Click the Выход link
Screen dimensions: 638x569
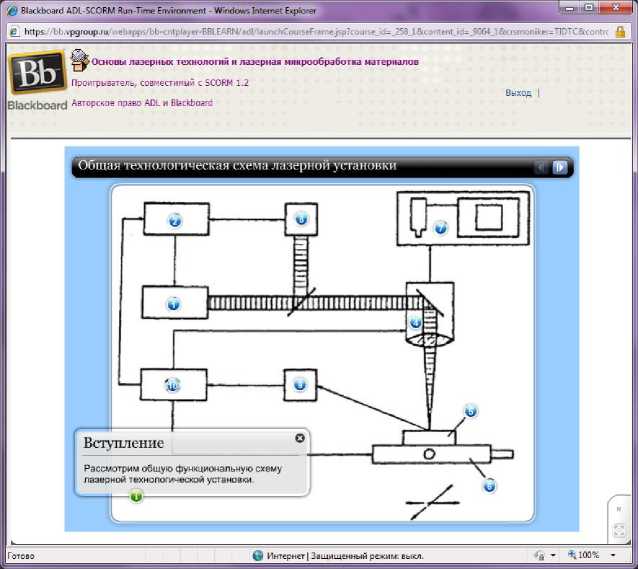[x=518, y=92]
